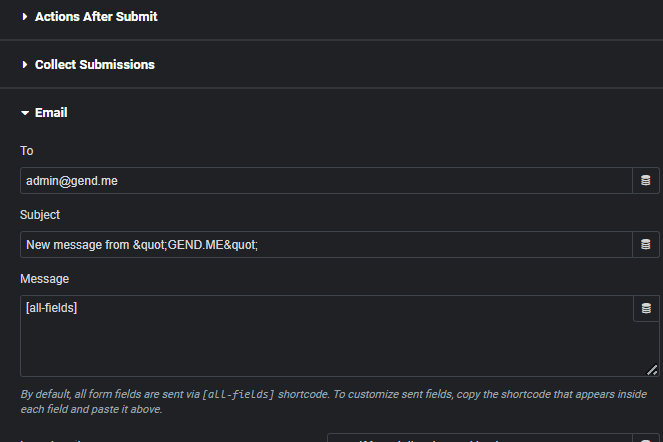Click the help description under Message
The image size is (663, 442).
click(x=334, y=402)
